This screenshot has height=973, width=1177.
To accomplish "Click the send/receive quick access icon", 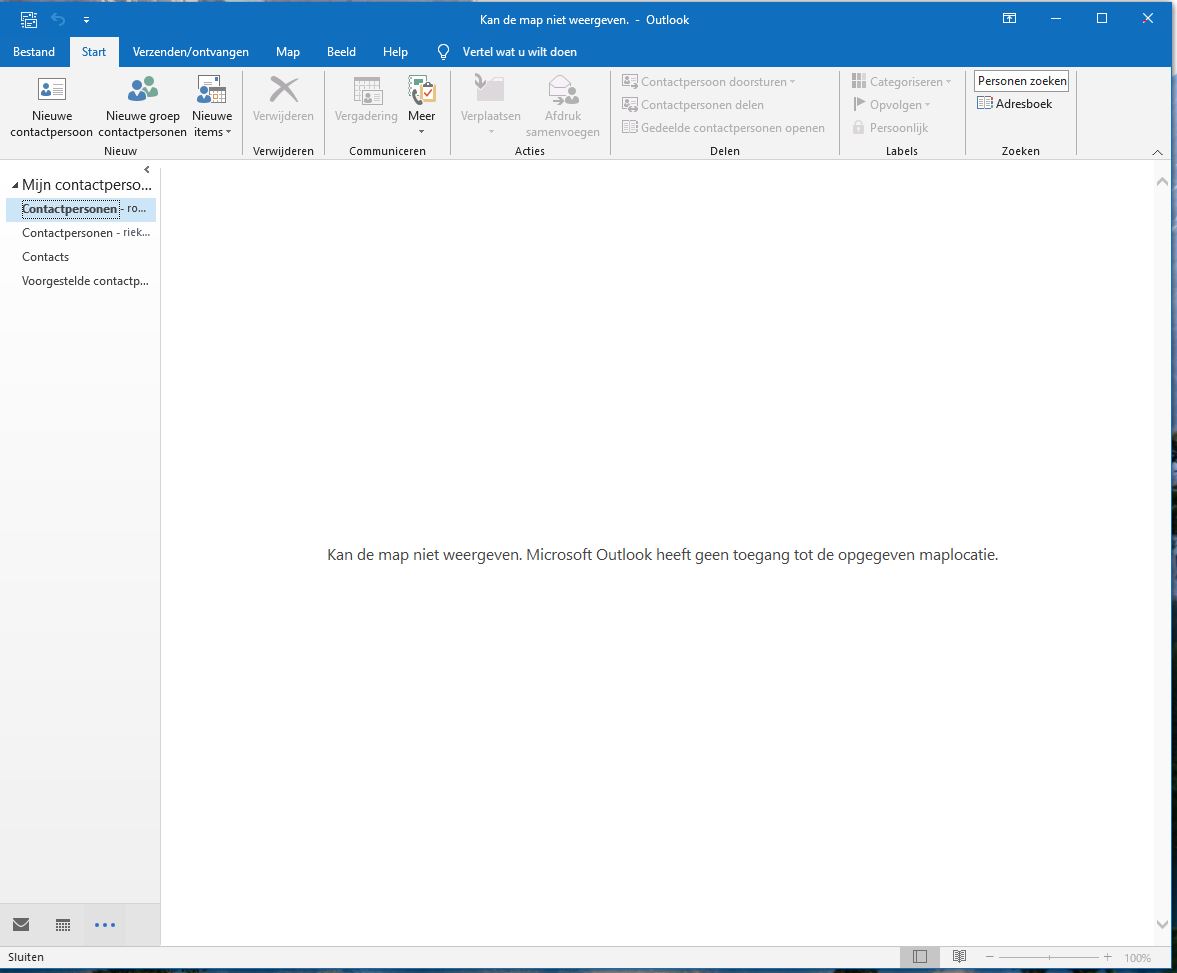I will [29, 20].
